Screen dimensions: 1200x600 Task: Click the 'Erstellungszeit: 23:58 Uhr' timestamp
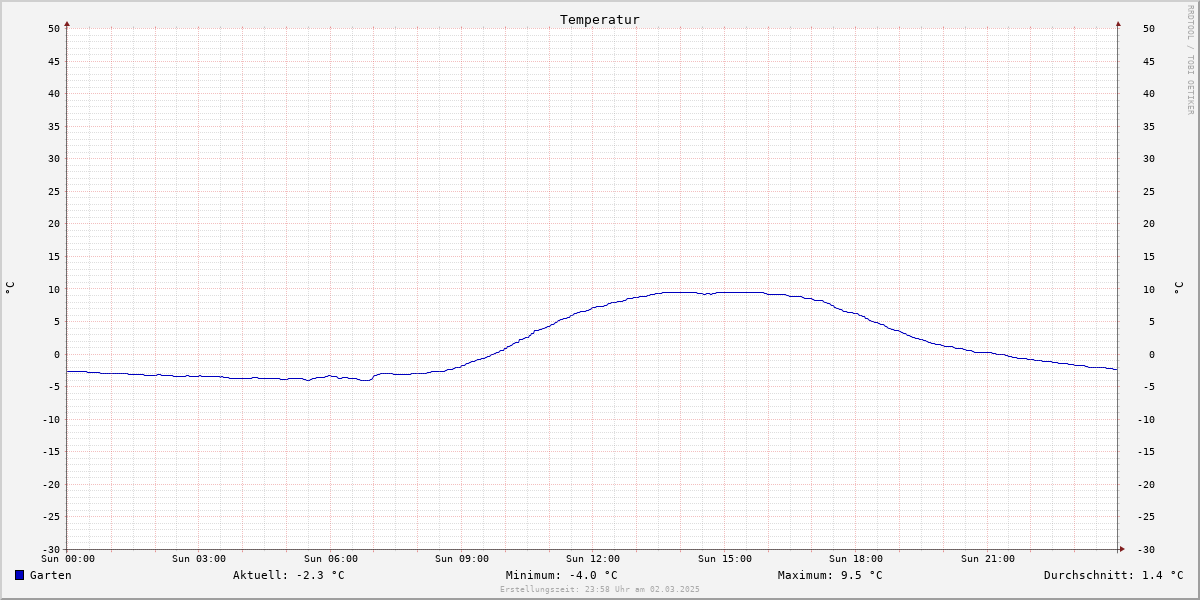(x=600, y=589)
